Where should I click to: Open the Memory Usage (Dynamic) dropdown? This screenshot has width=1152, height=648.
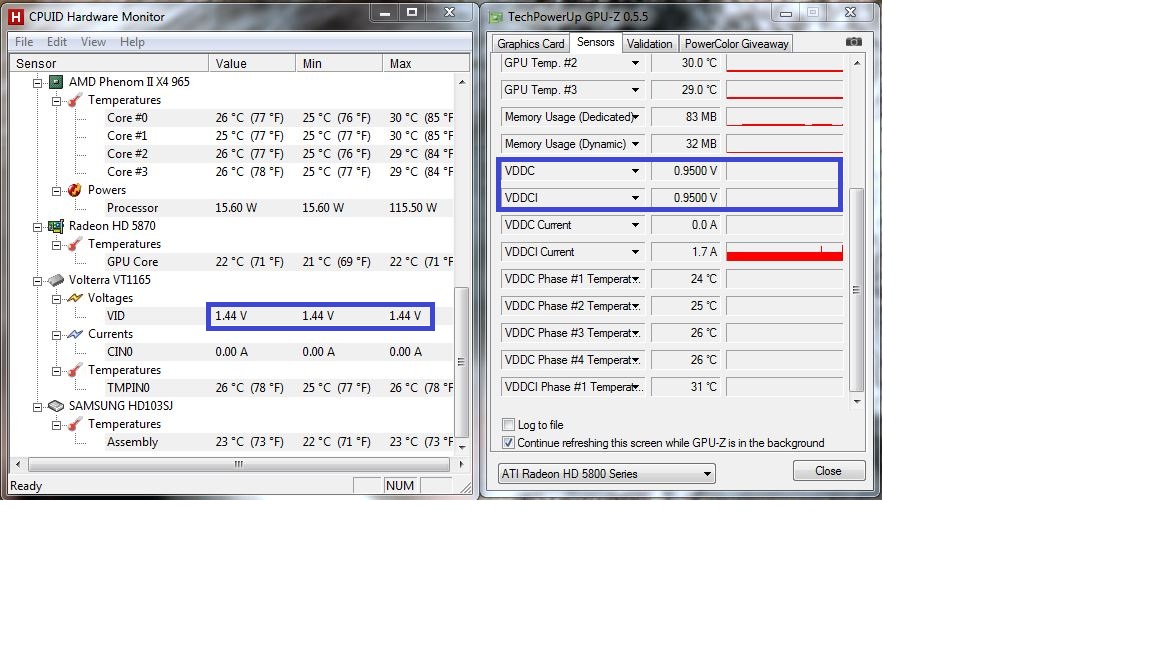(x=635, y=144)
